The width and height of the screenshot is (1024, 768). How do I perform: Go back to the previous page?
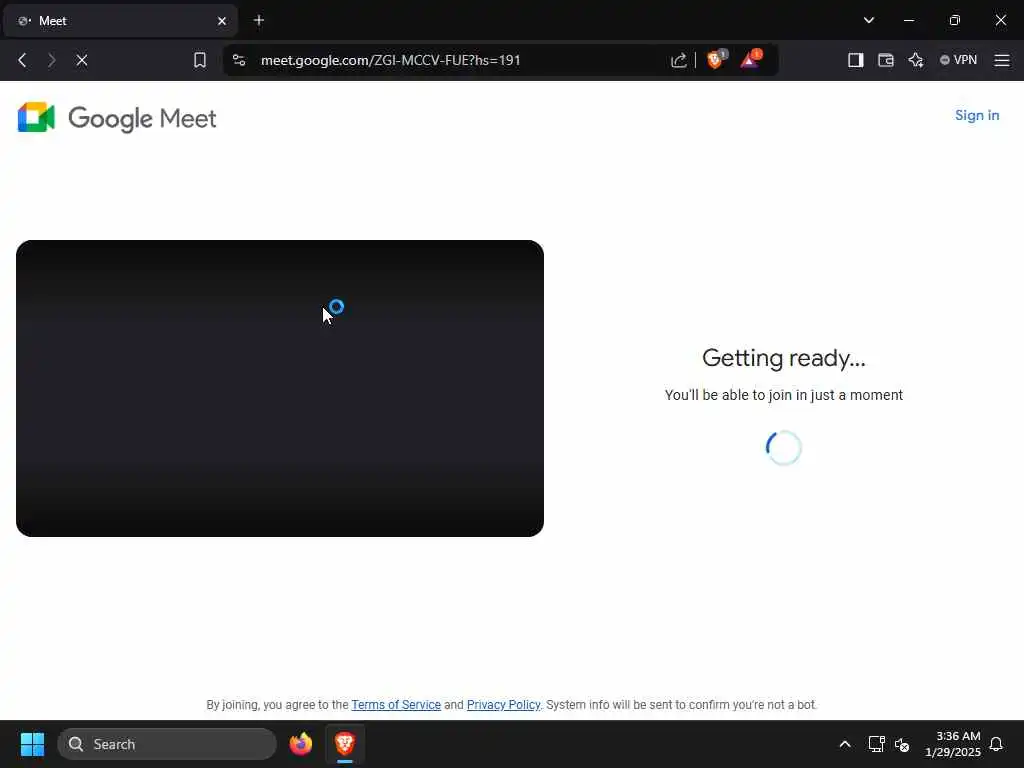click(x=22, y=60)
